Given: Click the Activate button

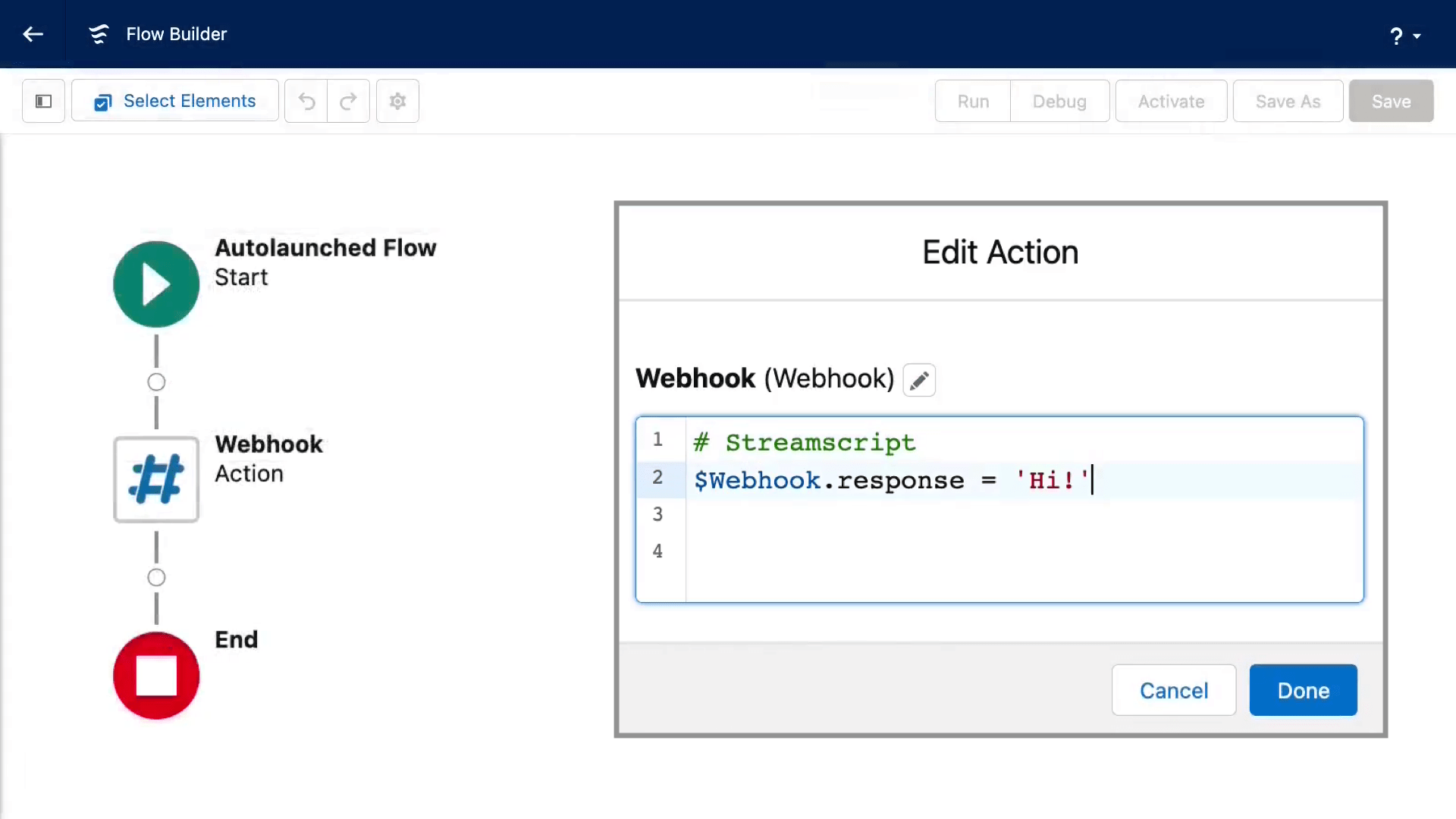Looking at the screenshot, I should 1171,101.
